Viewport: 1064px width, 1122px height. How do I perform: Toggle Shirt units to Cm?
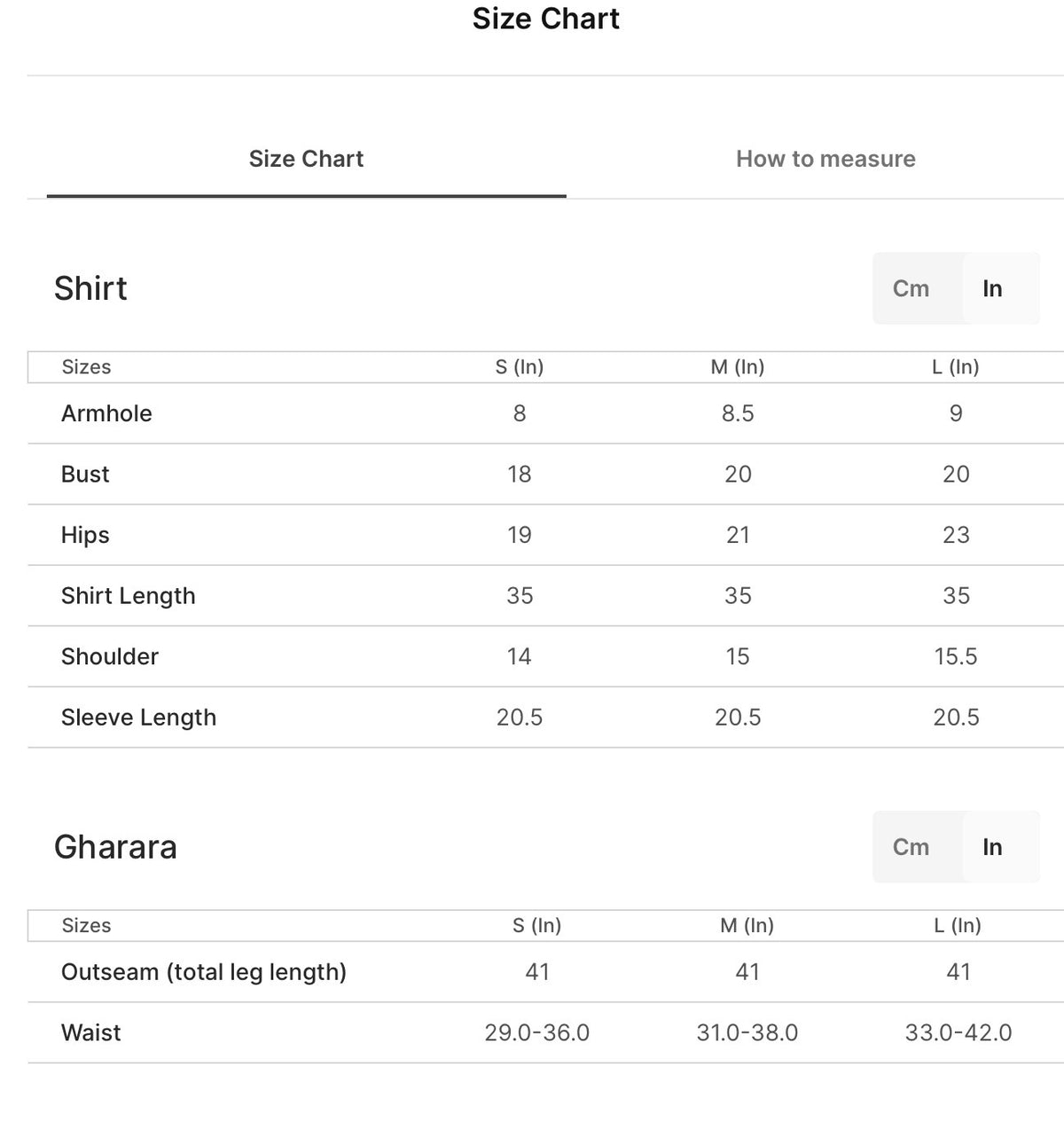click(x=911, y=288)
